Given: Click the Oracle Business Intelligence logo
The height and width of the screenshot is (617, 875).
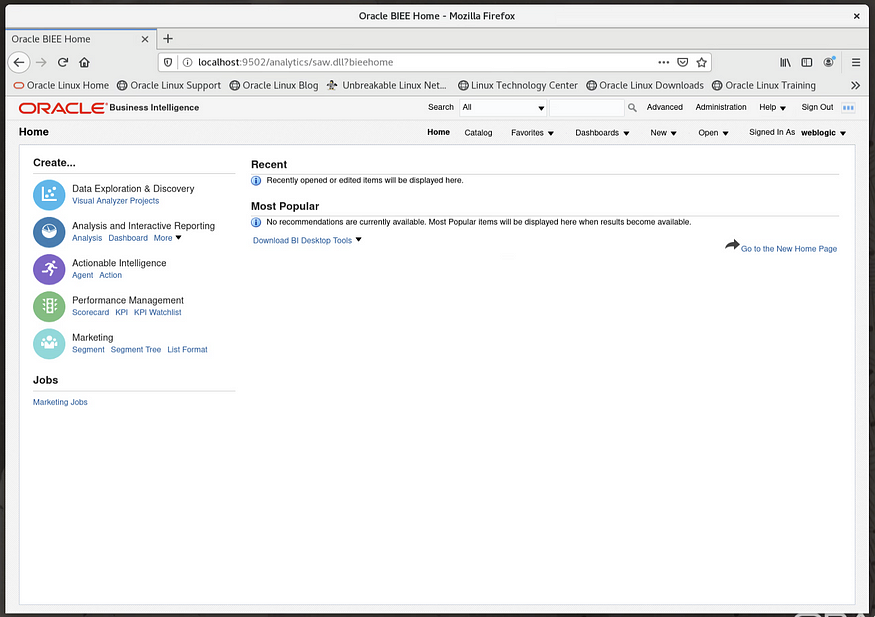Looking at the screenshot, I should (x=109, y=108).
